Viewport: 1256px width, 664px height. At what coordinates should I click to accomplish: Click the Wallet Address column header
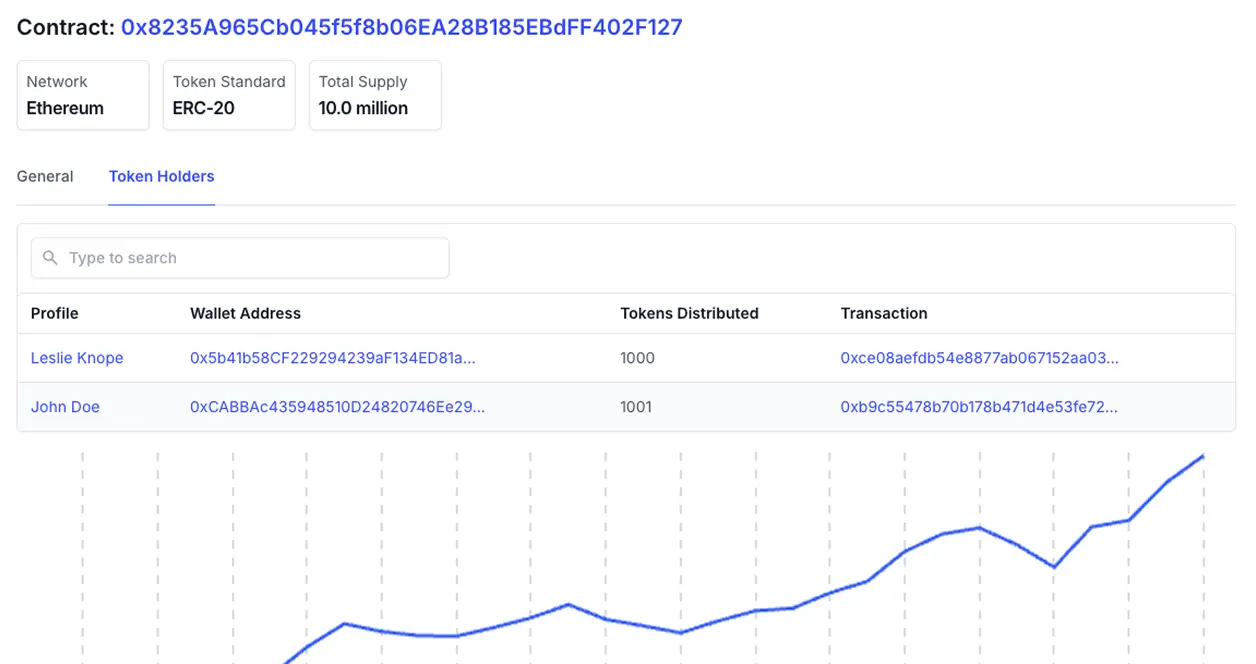point(245,313)
